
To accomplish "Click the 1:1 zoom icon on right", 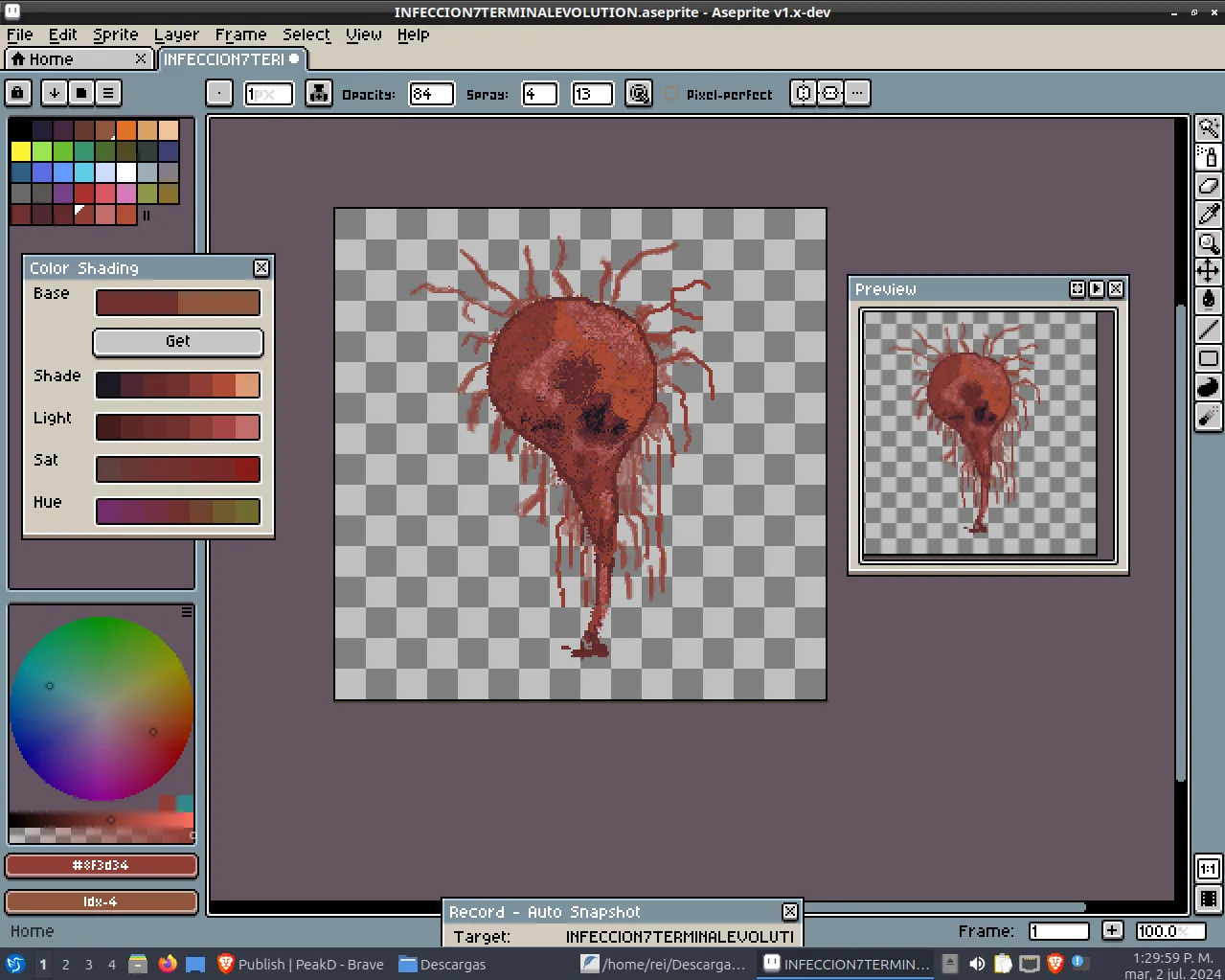I will (x=1209, y=869).
